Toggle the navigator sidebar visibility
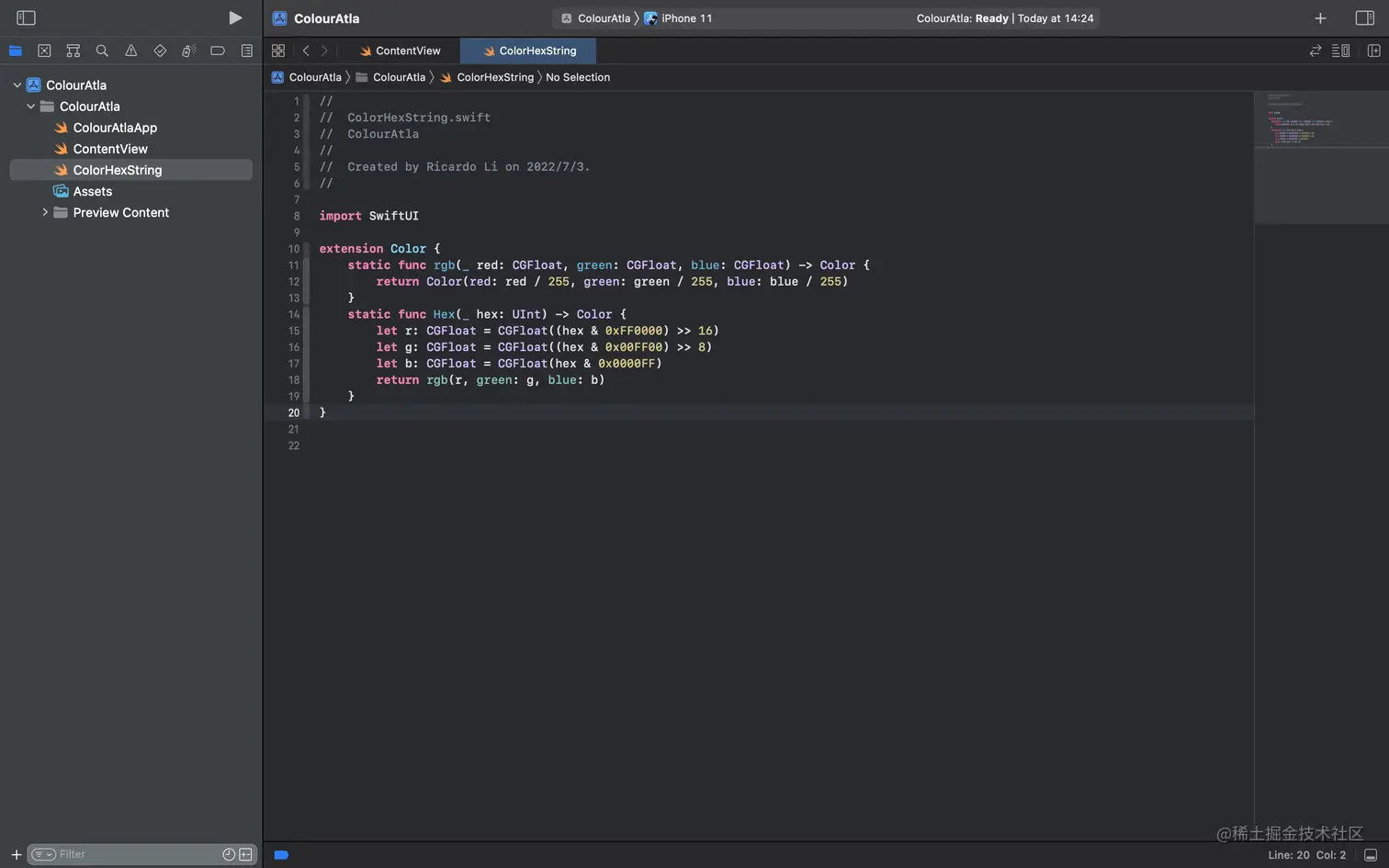The width and height of the screenshot is (1389, 868). point(26,18)
